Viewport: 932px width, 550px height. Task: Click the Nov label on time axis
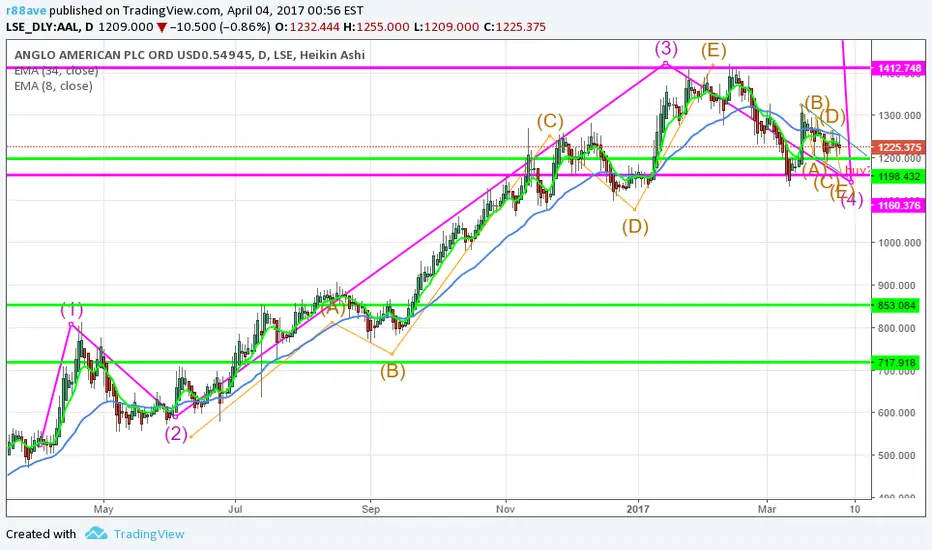tap(505, 510)
